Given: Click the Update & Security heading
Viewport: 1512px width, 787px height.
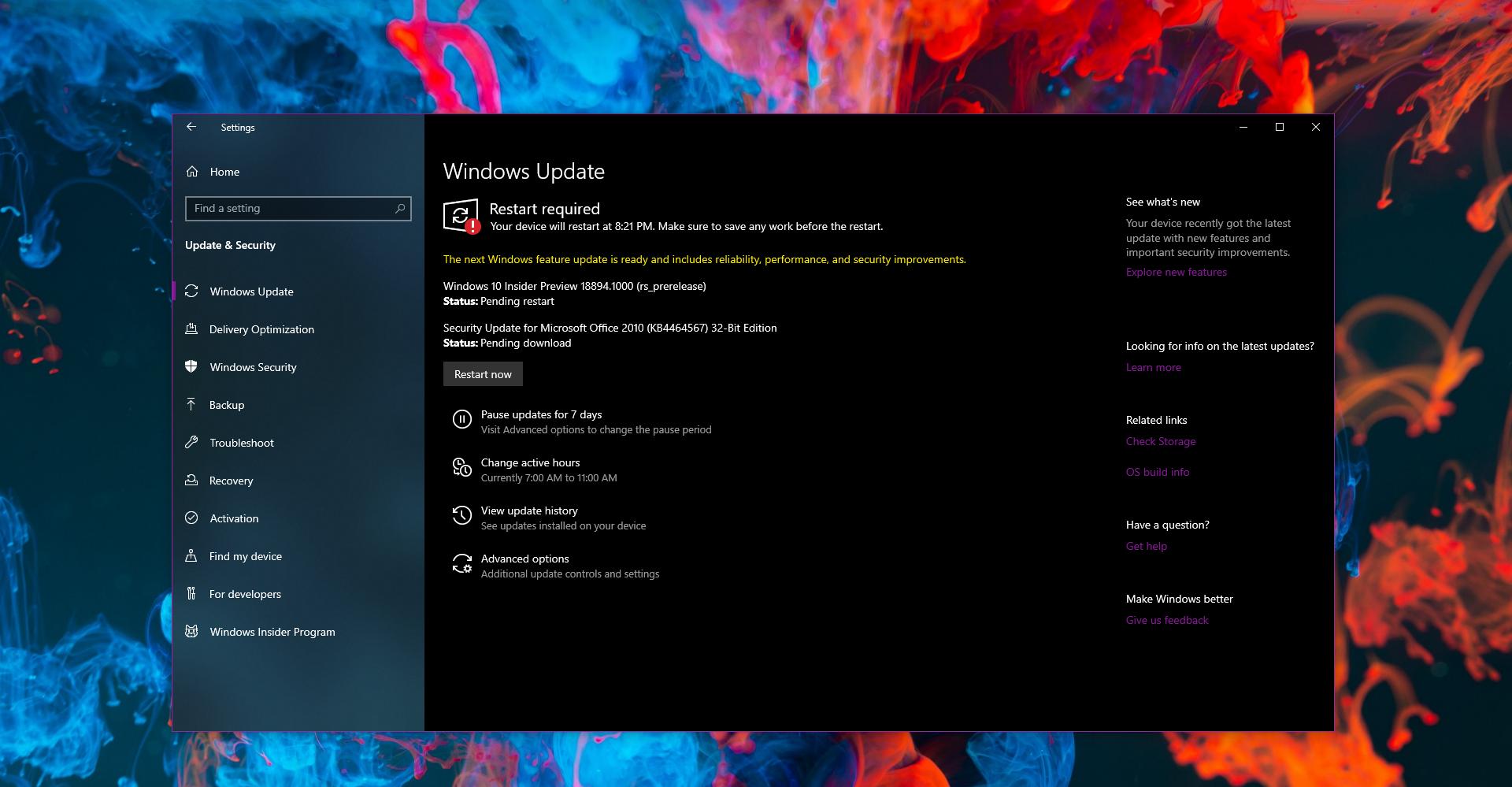Looking at the screenshot, I should click(x=230, y=245).
